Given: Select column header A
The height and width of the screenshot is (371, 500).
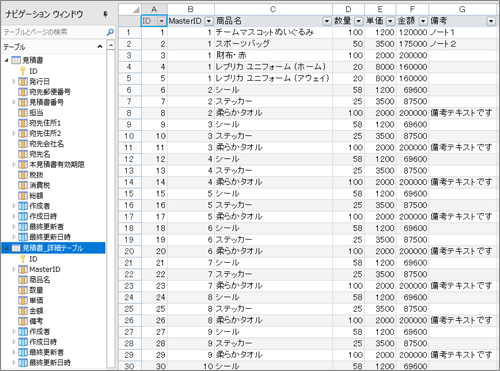Looking at the screenshot, I should pos(154,9).
